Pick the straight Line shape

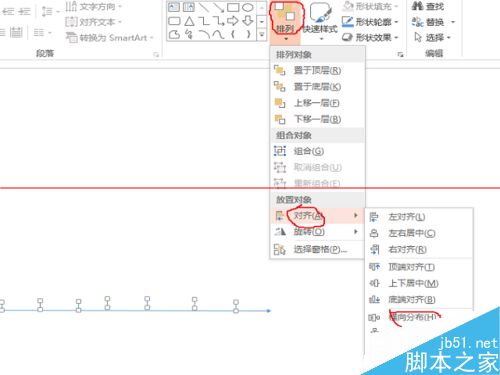click(x=204, y=7)
